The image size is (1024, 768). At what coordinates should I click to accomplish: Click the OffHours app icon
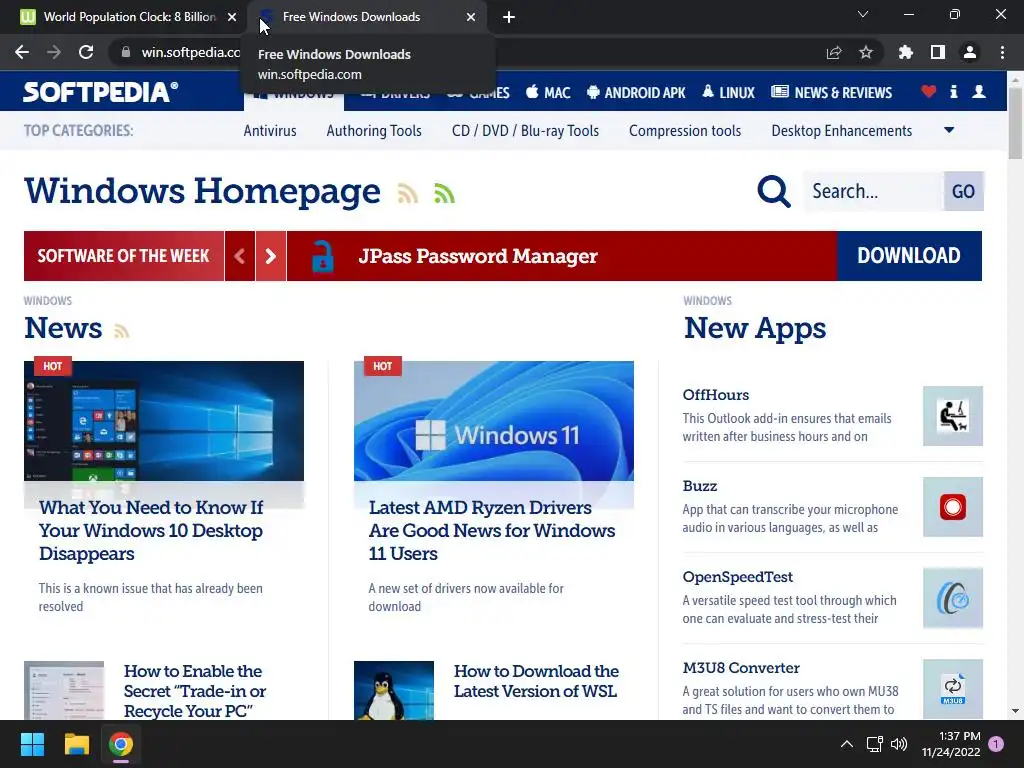[x=953, y=416]
